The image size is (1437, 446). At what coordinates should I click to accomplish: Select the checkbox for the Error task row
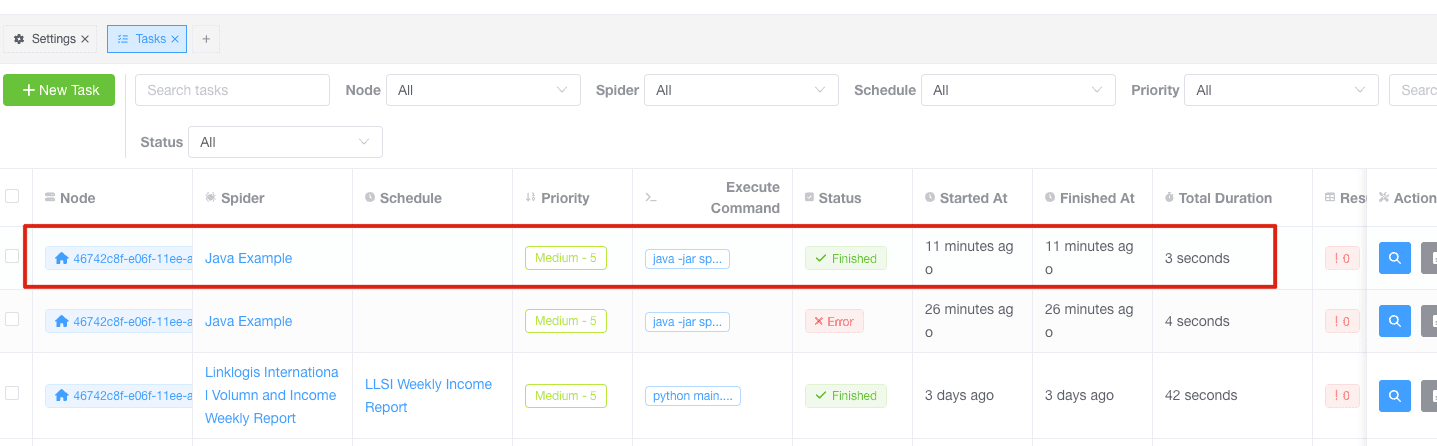pyautogui.click(x=12, y=319)
